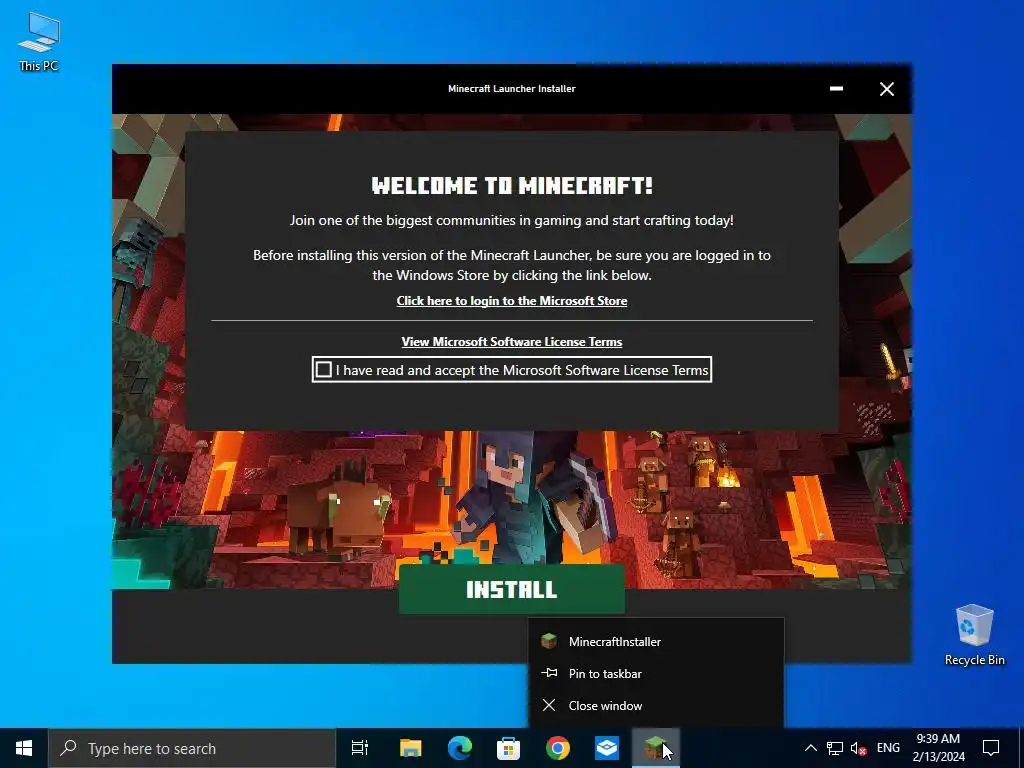
Task: Minimize the Minecraft Launcher Installer window
Action: pos(836,89)
